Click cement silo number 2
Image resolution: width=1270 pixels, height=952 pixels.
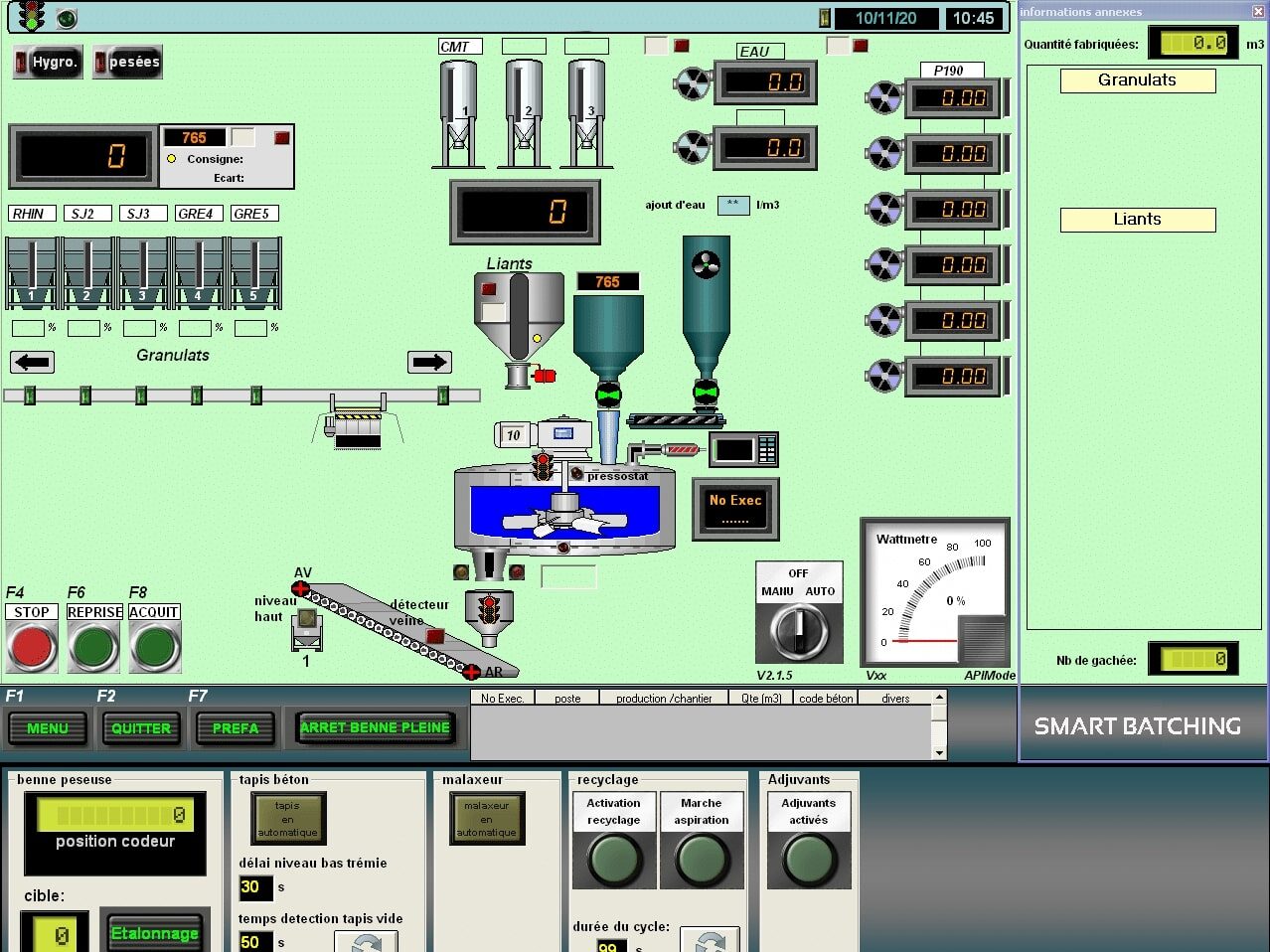524,113
